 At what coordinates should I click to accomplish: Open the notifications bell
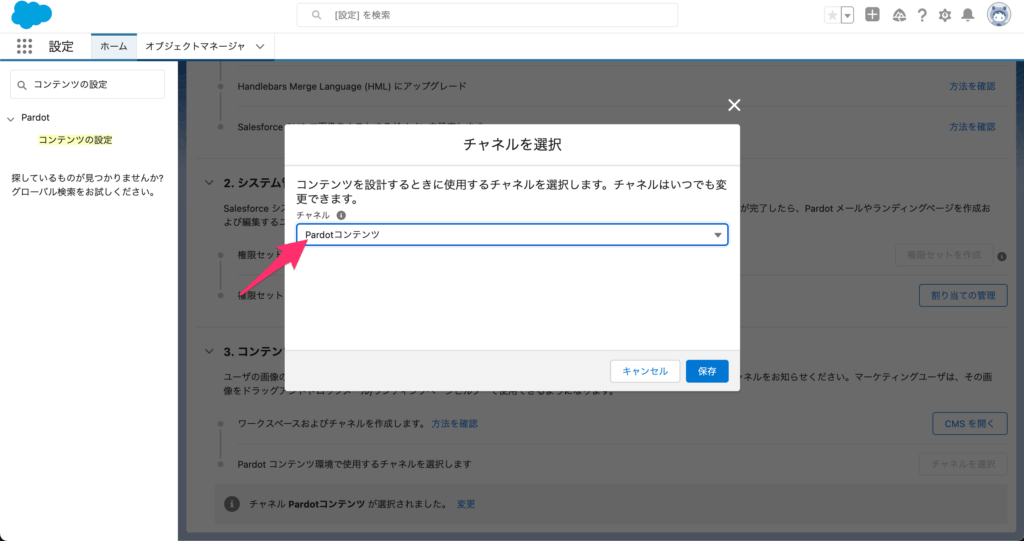tap(967, 15)
